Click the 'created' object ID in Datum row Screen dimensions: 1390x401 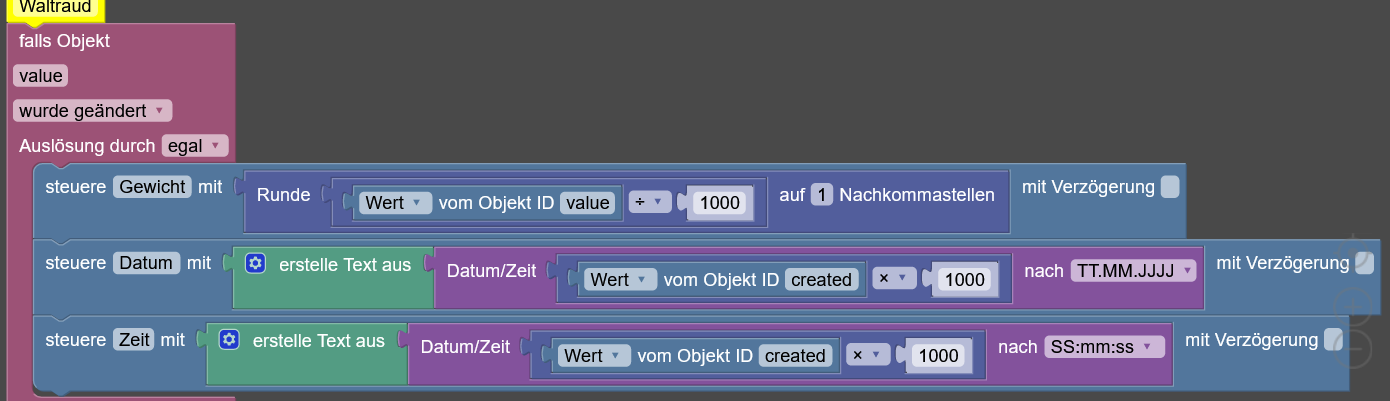[821, 280]
